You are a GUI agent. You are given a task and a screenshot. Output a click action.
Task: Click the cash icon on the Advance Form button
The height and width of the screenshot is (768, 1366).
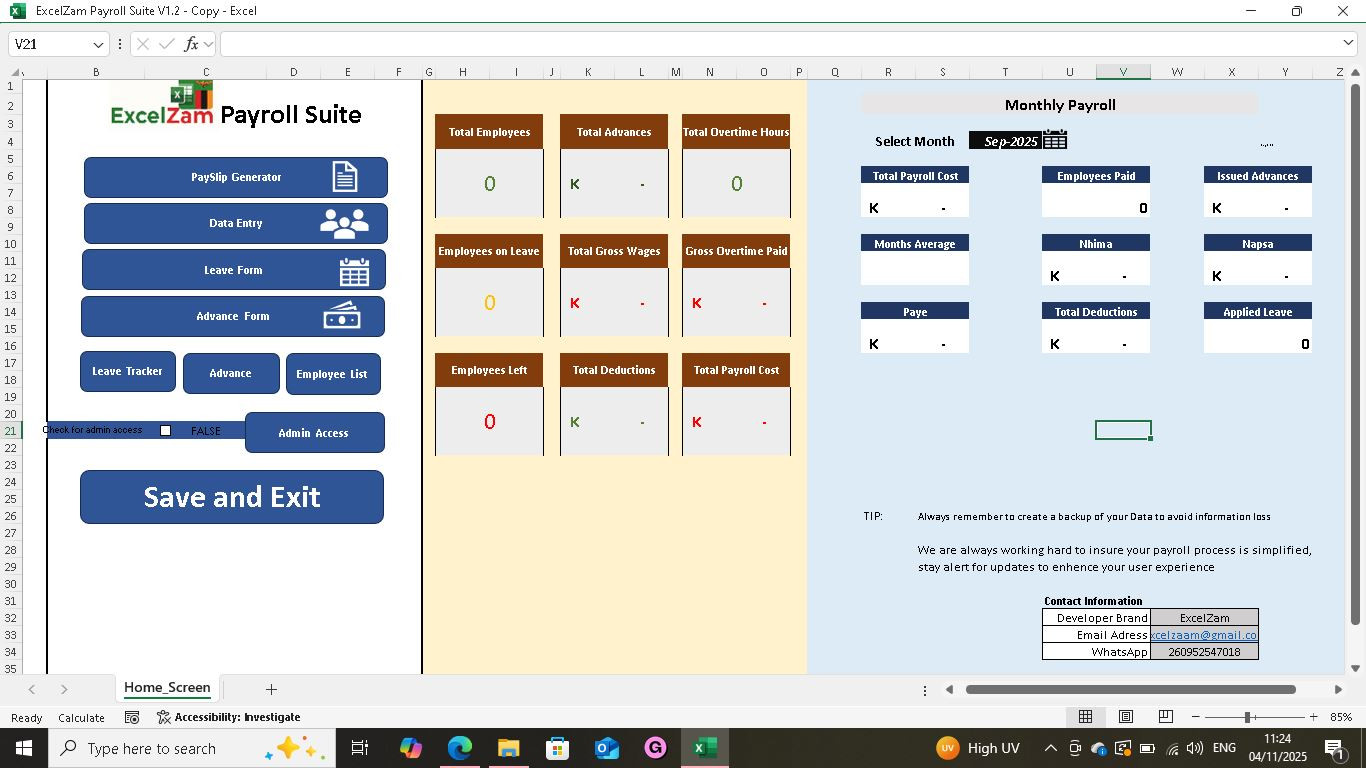(343, 316)
